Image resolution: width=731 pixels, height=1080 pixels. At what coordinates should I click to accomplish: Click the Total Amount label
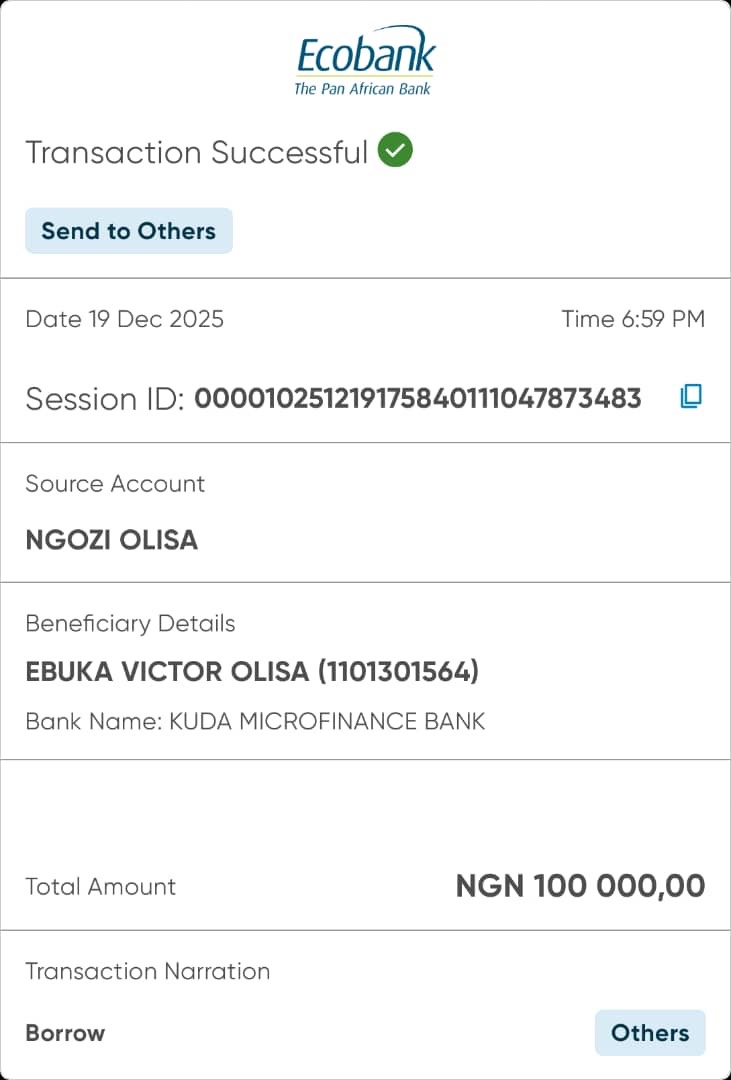101,887
